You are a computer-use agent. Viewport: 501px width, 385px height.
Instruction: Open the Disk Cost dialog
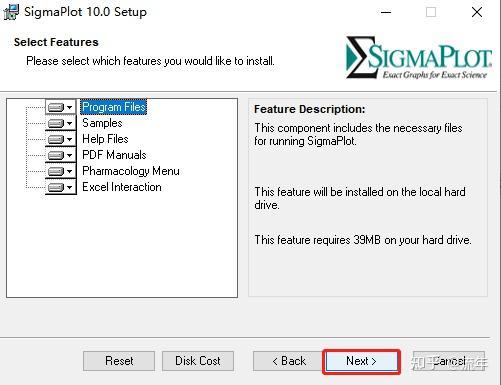point(198,361)
